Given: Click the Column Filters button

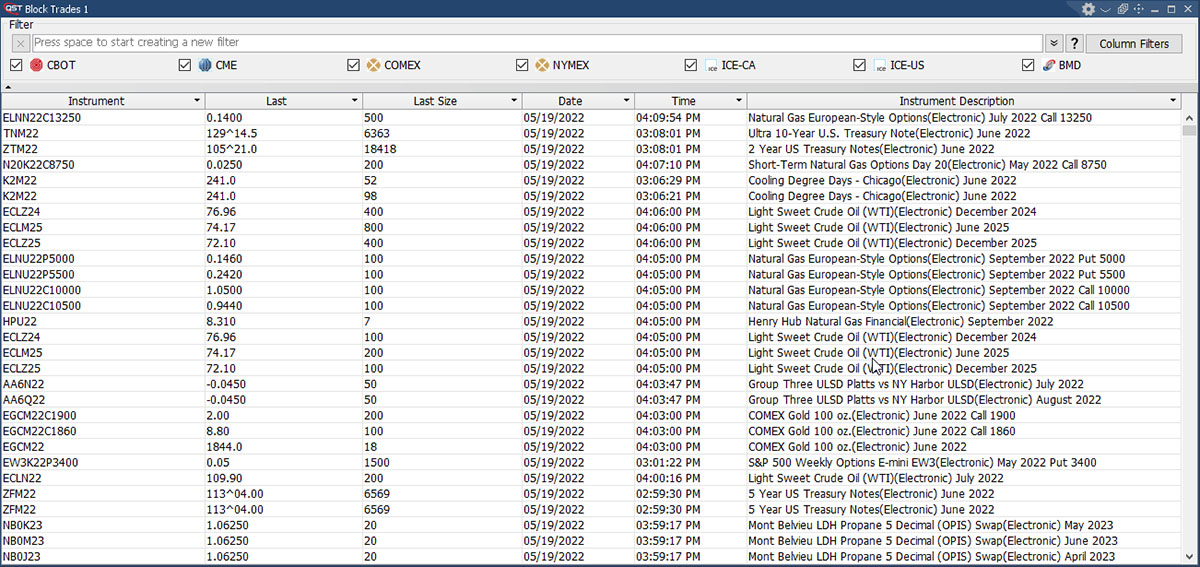Looking at the screenshot, I should 1133,44.
